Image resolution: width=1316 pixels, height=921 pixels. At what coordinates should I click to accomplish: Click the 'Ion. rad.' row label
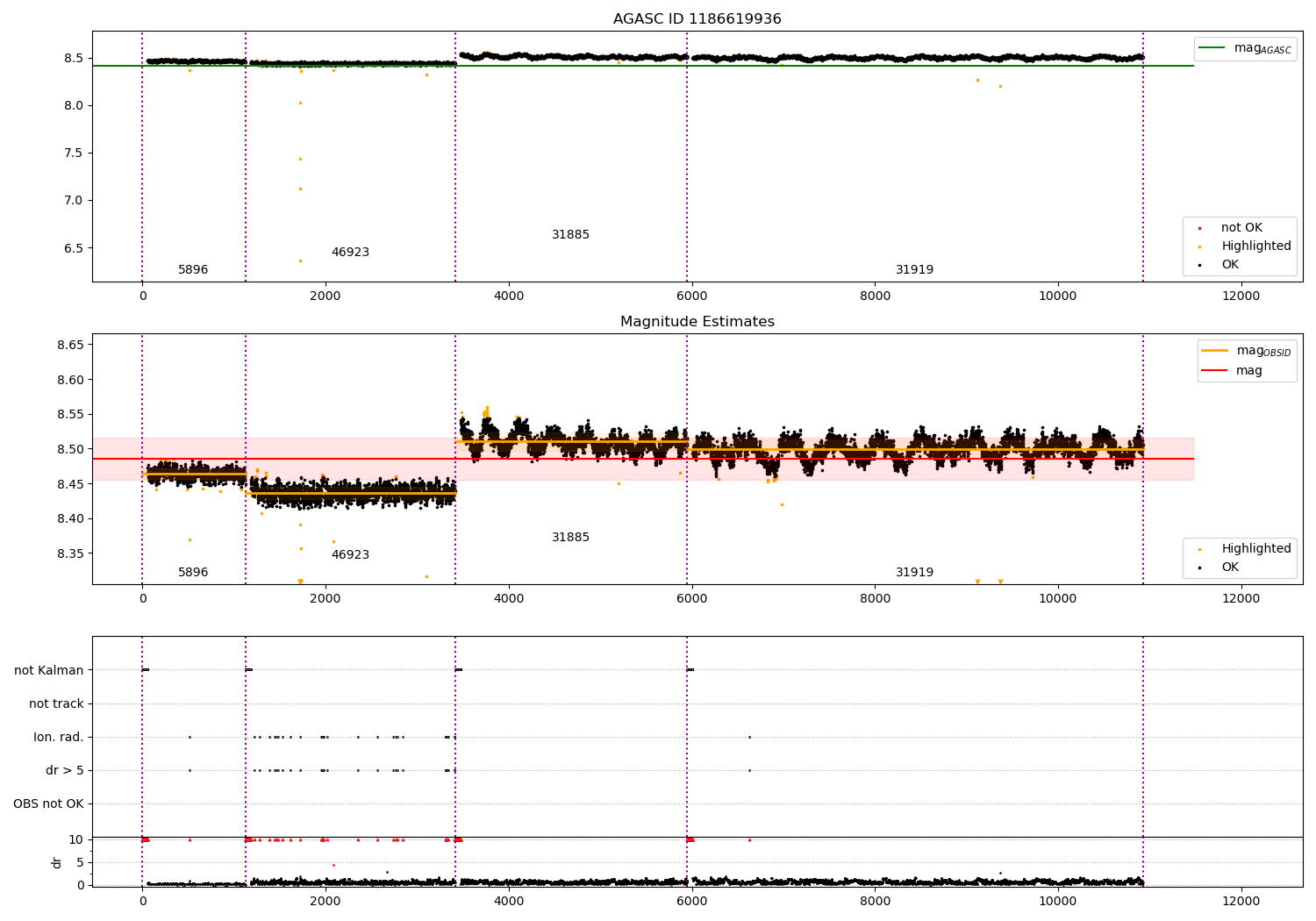59,738
